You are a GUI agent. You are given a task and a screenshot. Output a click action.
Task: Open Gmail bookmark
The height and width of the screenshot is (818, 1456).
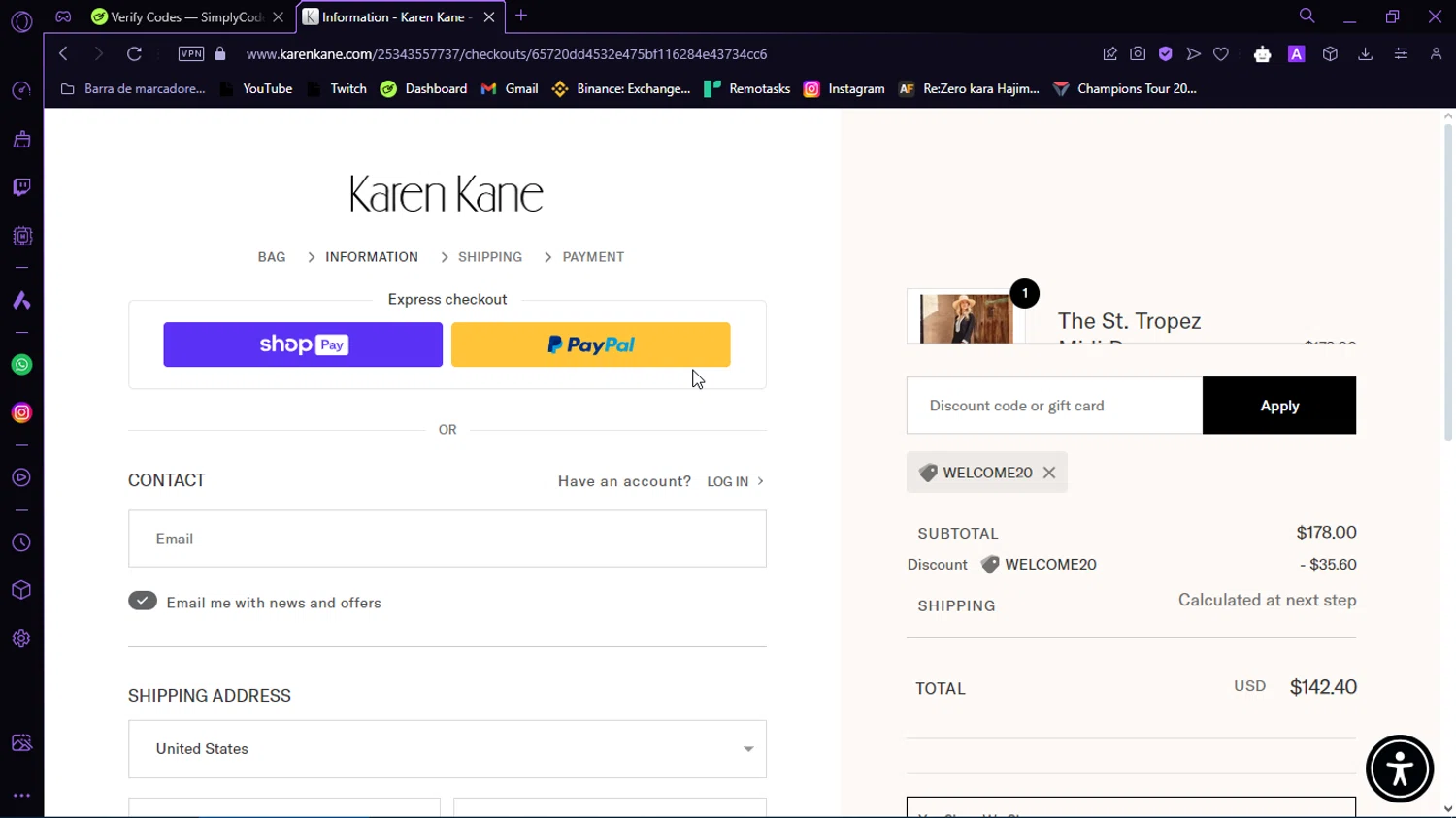510,88
